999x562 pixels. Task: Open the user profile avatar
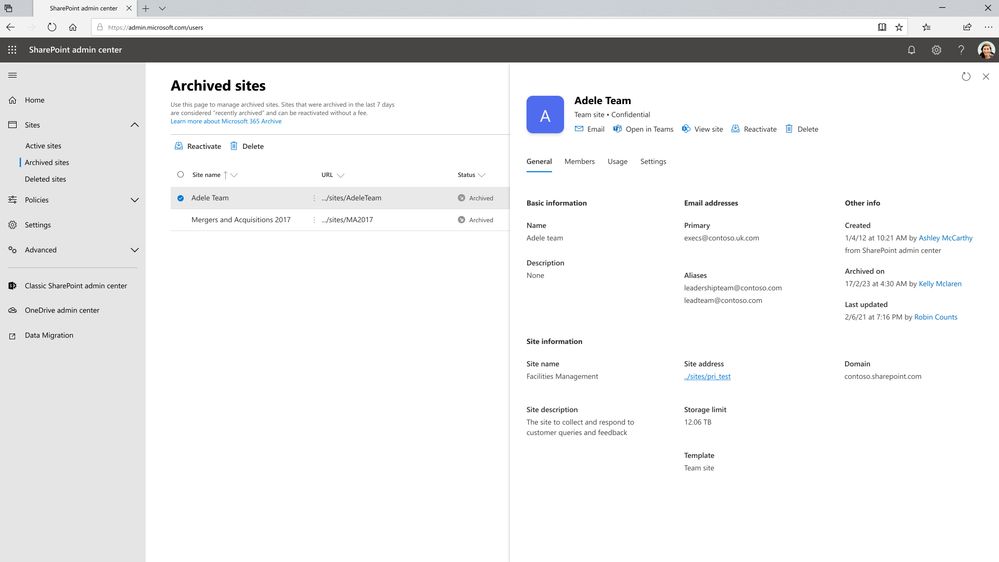coord(986,50)
